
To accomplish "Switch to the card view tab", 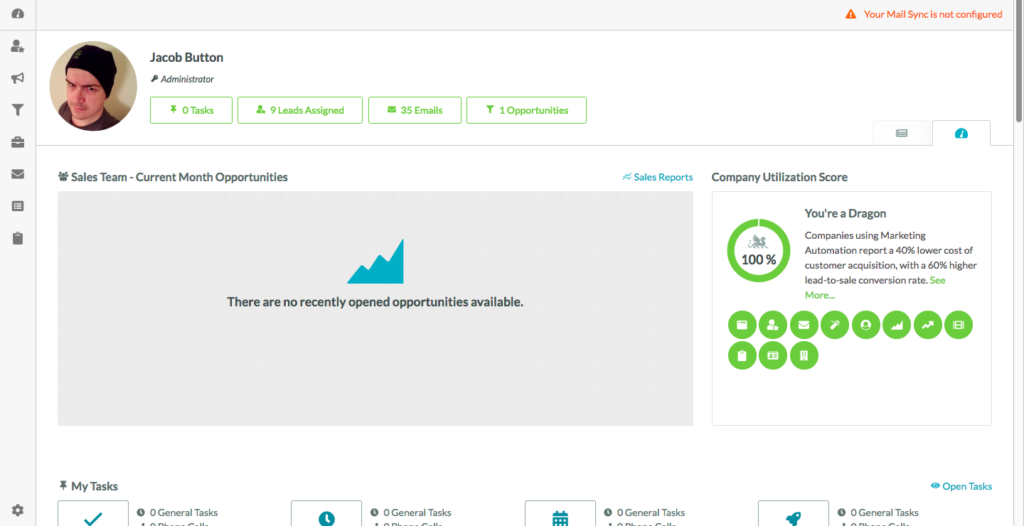I will [902, 133].
